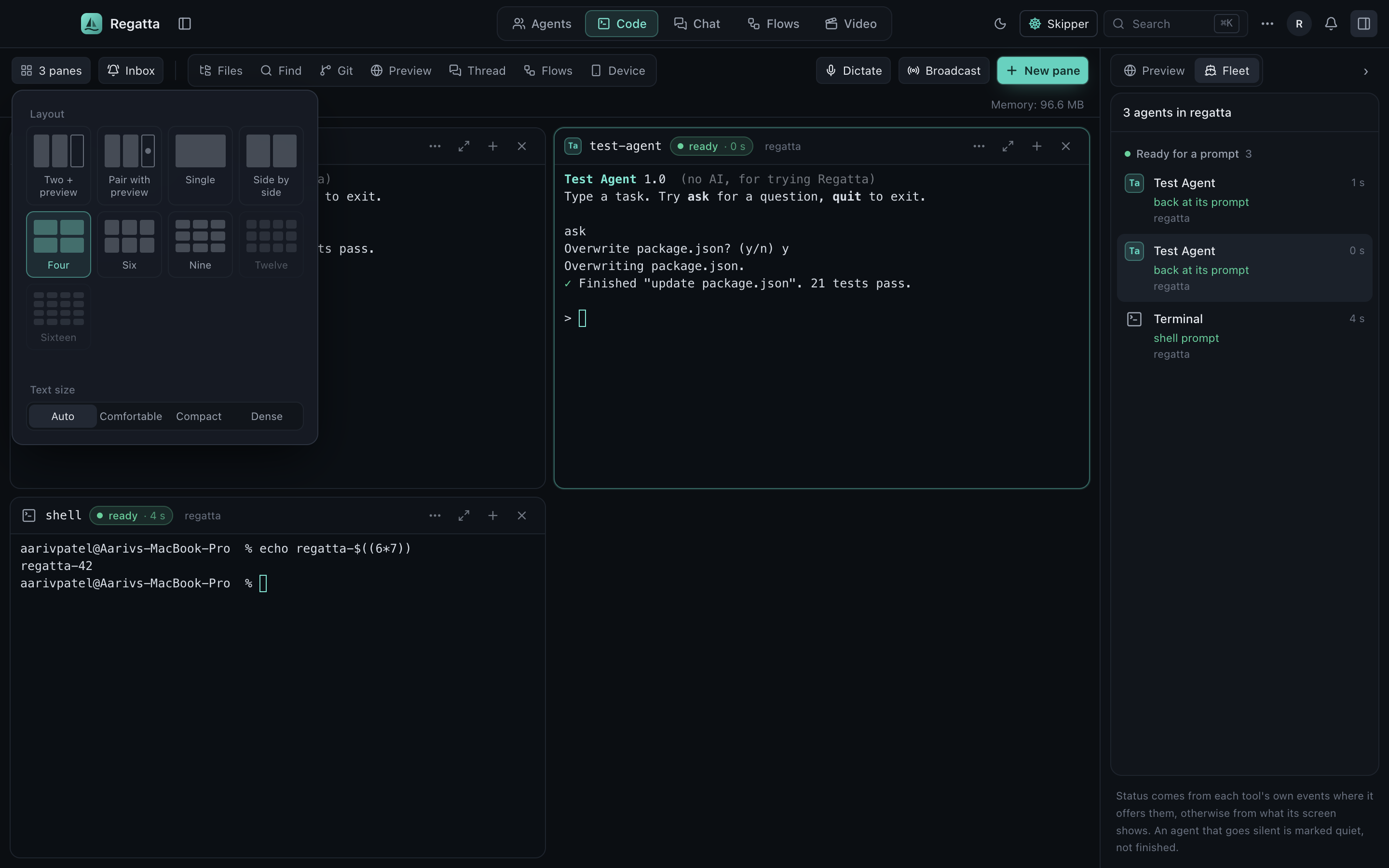The image size is (1389, 868).
Task: Click the test-agent ready status pill
Action: 711,147
